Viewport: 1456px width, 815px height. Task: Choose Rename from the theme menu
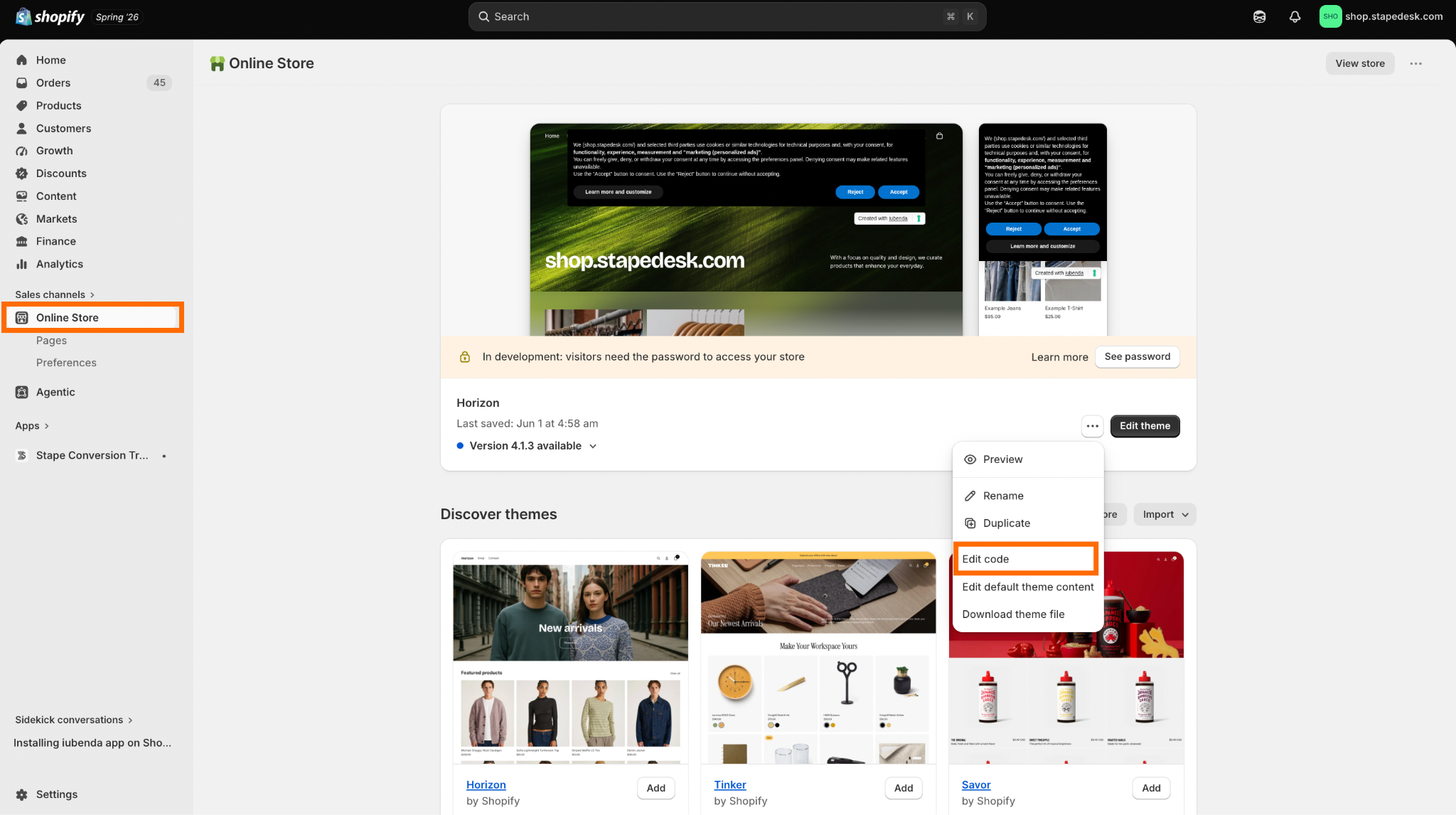(1028, 496)
